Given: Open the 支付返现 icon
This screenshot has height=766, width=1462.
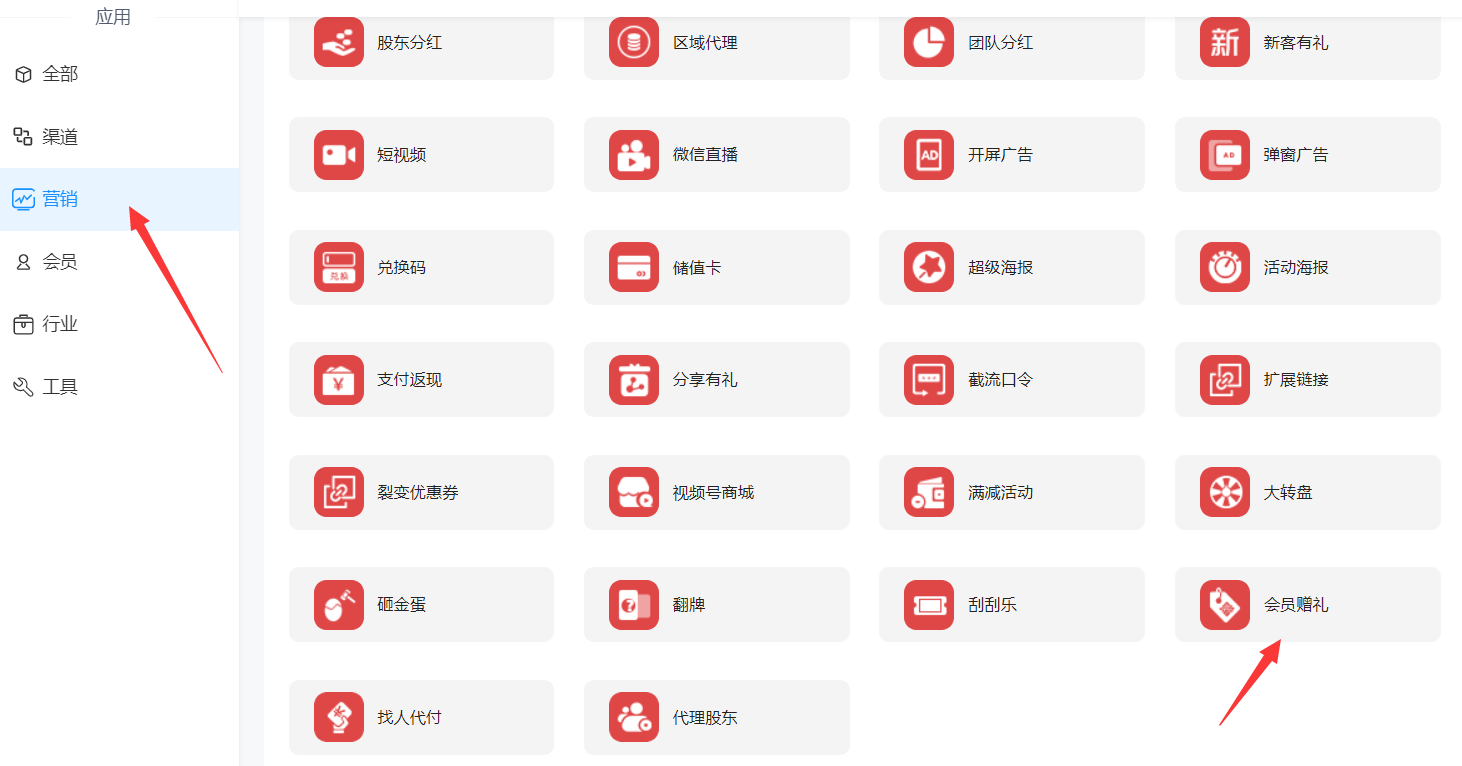Looking at the screenshot, I should pos(339,380).
